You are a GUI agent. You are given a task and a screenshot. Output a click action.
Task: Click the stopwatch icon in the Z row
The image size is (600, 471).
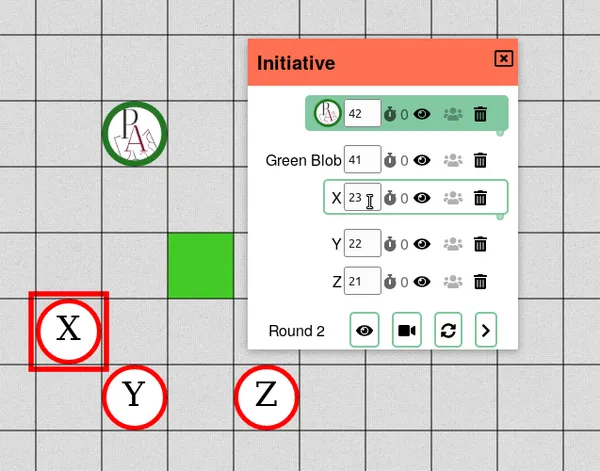390,282
